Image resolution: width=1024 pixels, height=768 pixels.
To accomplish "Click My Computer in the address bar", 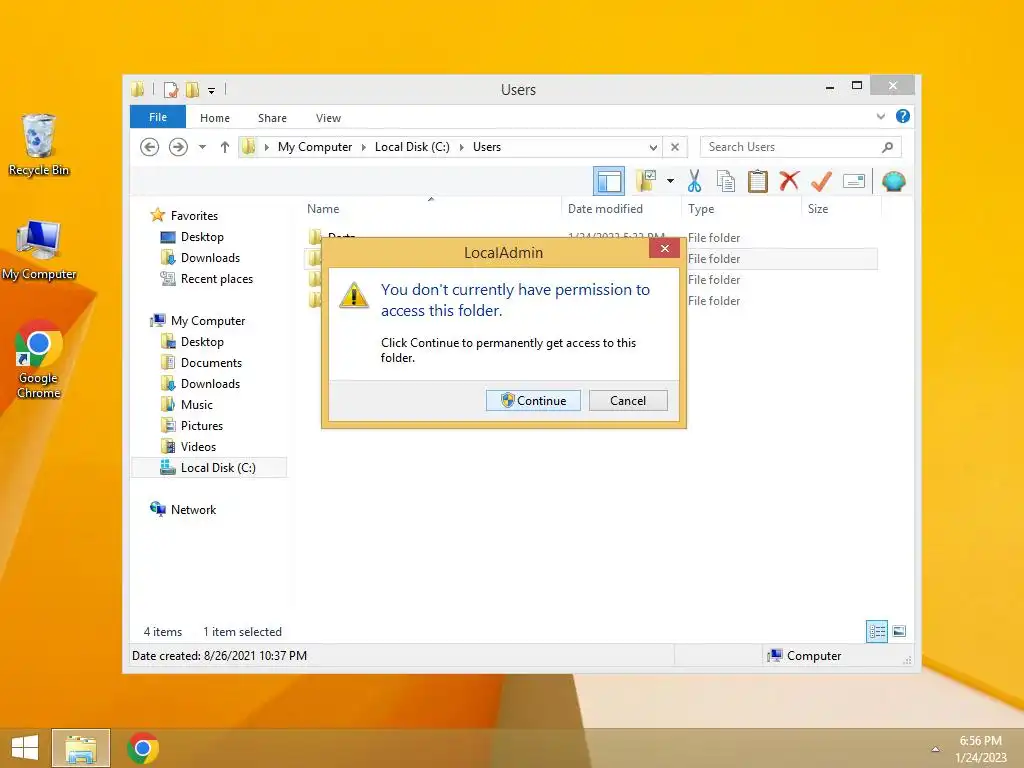I will coord(315,147).
